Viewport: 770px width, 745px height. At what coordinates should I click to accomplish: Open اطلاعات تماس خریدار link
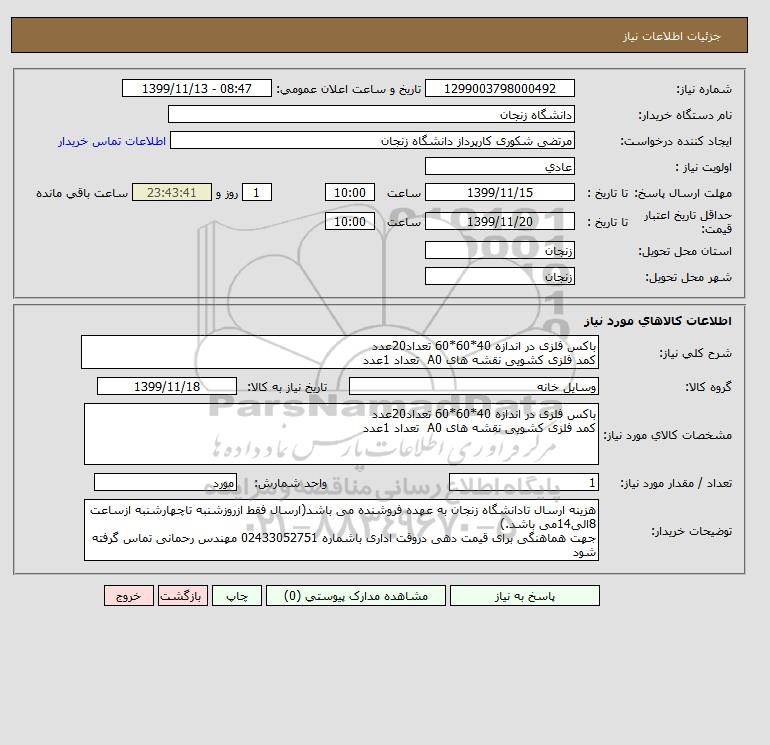112,141
